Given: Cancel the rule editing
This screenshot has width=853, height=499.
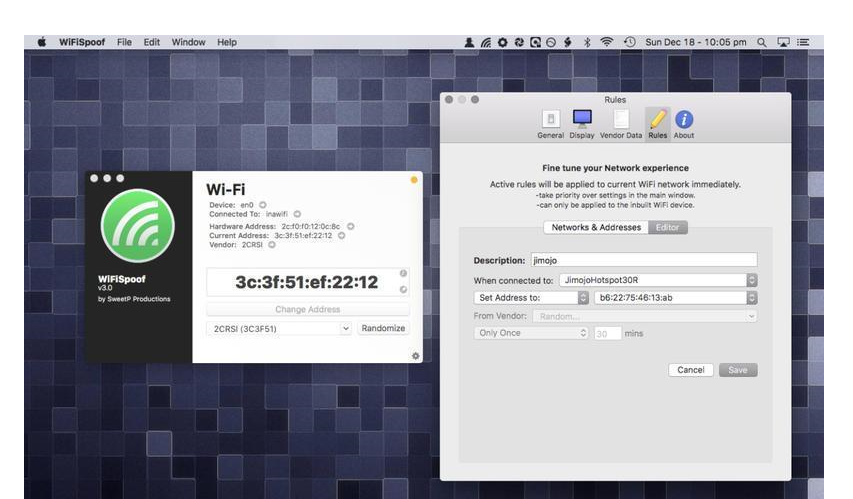Looking at the screenshot, I should pos(691,370).
